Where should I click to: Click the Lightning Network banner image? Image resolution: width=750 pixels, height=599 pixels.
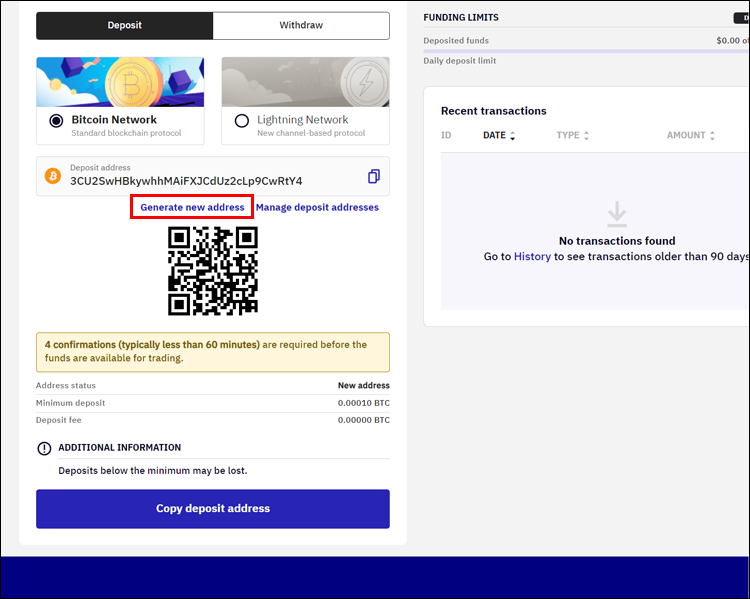tap(306, 82)
